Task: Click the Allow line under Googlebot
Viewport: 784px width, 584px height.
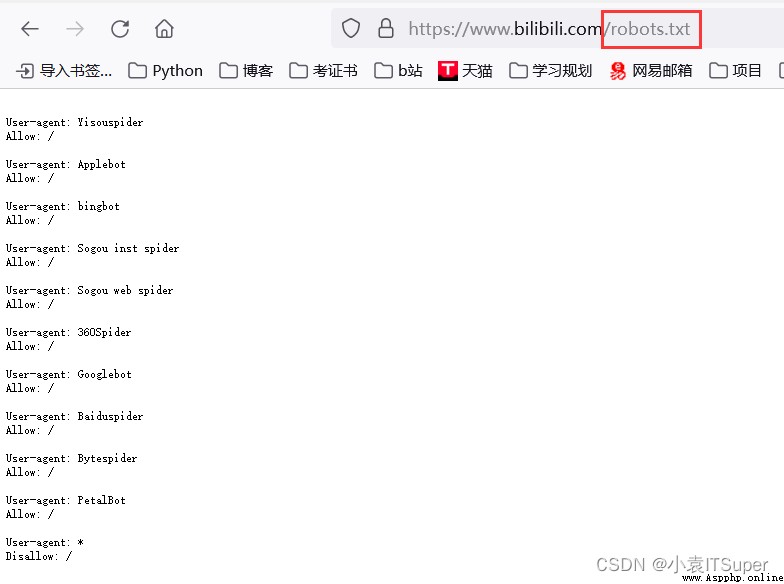Action: 30,388
